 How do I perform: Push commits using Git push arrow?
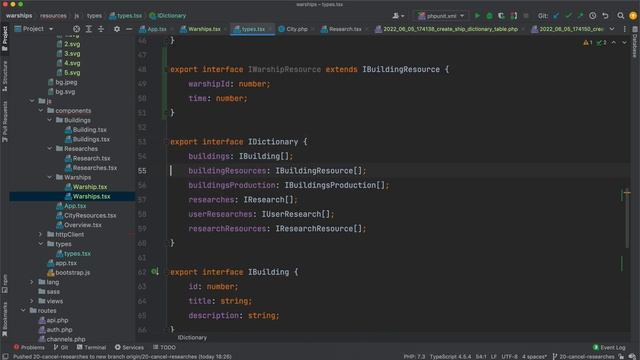[x=580, y=16]
